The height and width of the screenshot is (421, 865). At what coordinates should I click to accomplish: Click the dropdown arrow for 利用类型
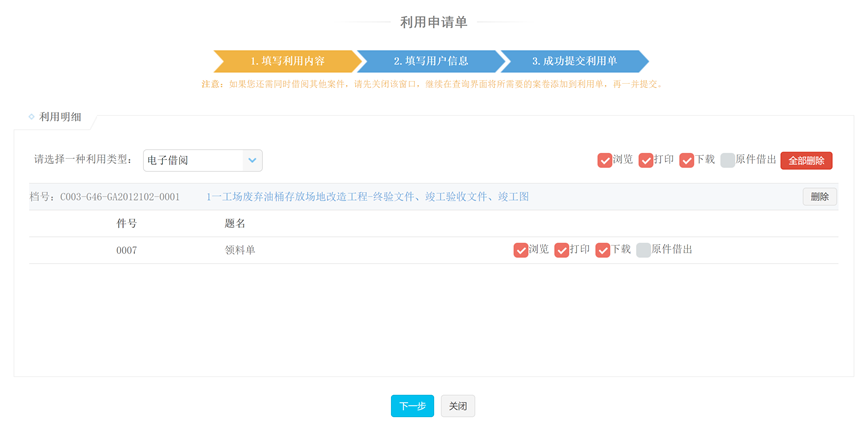point(252,161)
